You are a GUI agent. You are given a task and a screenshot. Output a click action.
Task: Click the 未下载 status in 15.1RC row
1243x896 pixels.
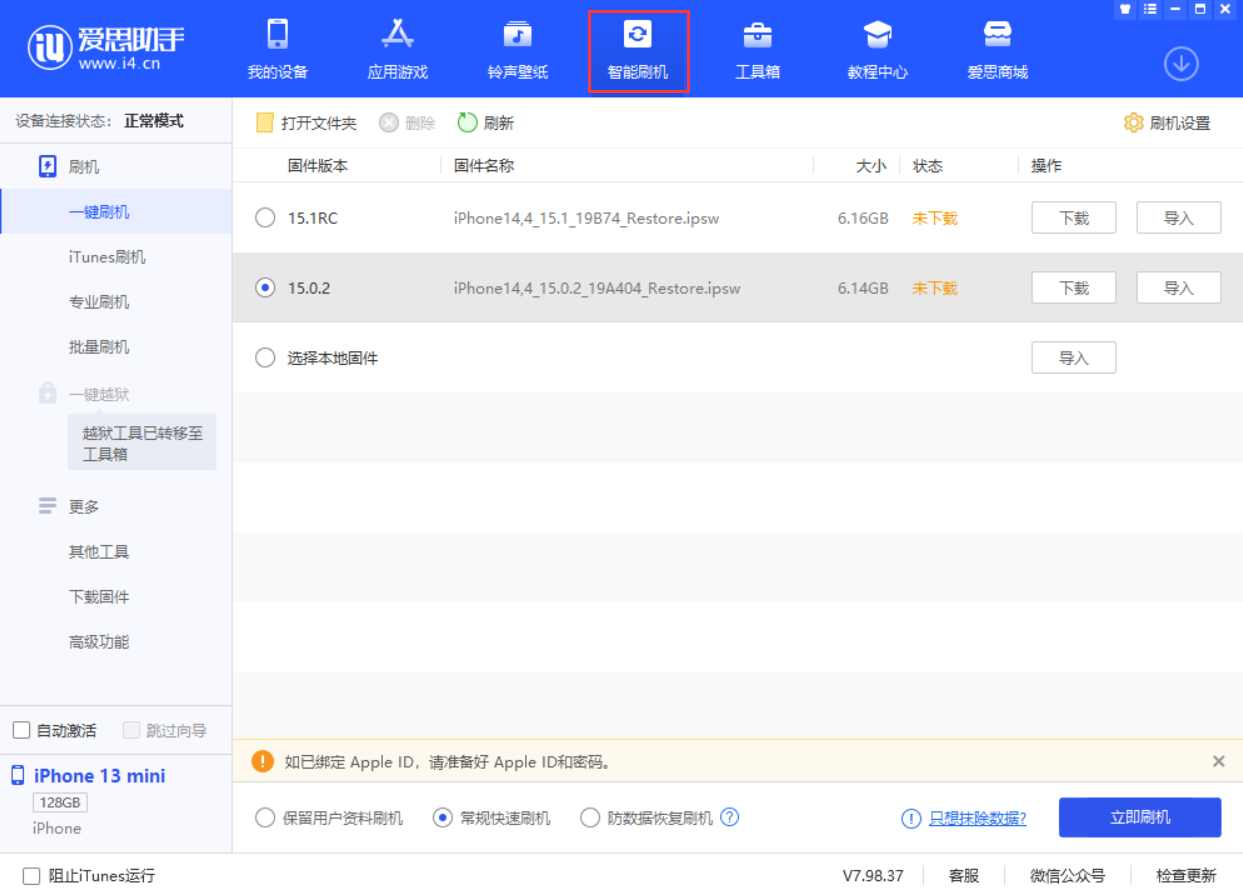pos(935,218)
